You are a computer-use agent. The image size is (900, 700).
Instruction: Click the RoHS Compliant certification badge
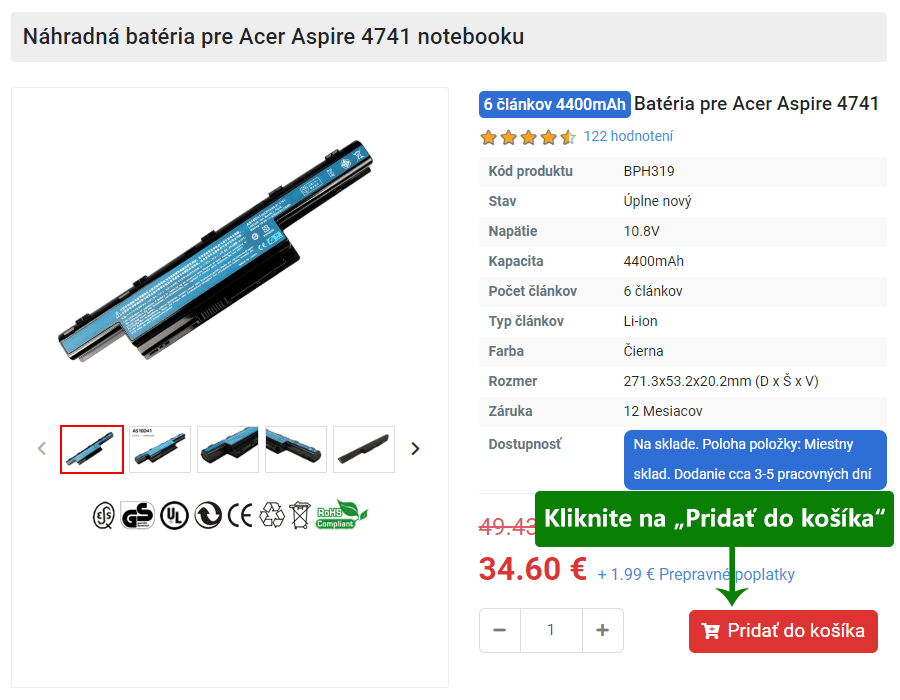point(342,515)
